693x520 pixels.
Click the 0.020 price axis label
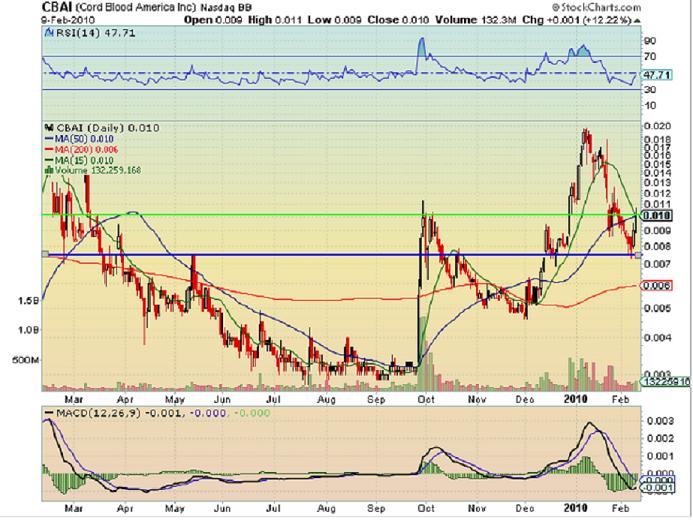coord(657,126)
